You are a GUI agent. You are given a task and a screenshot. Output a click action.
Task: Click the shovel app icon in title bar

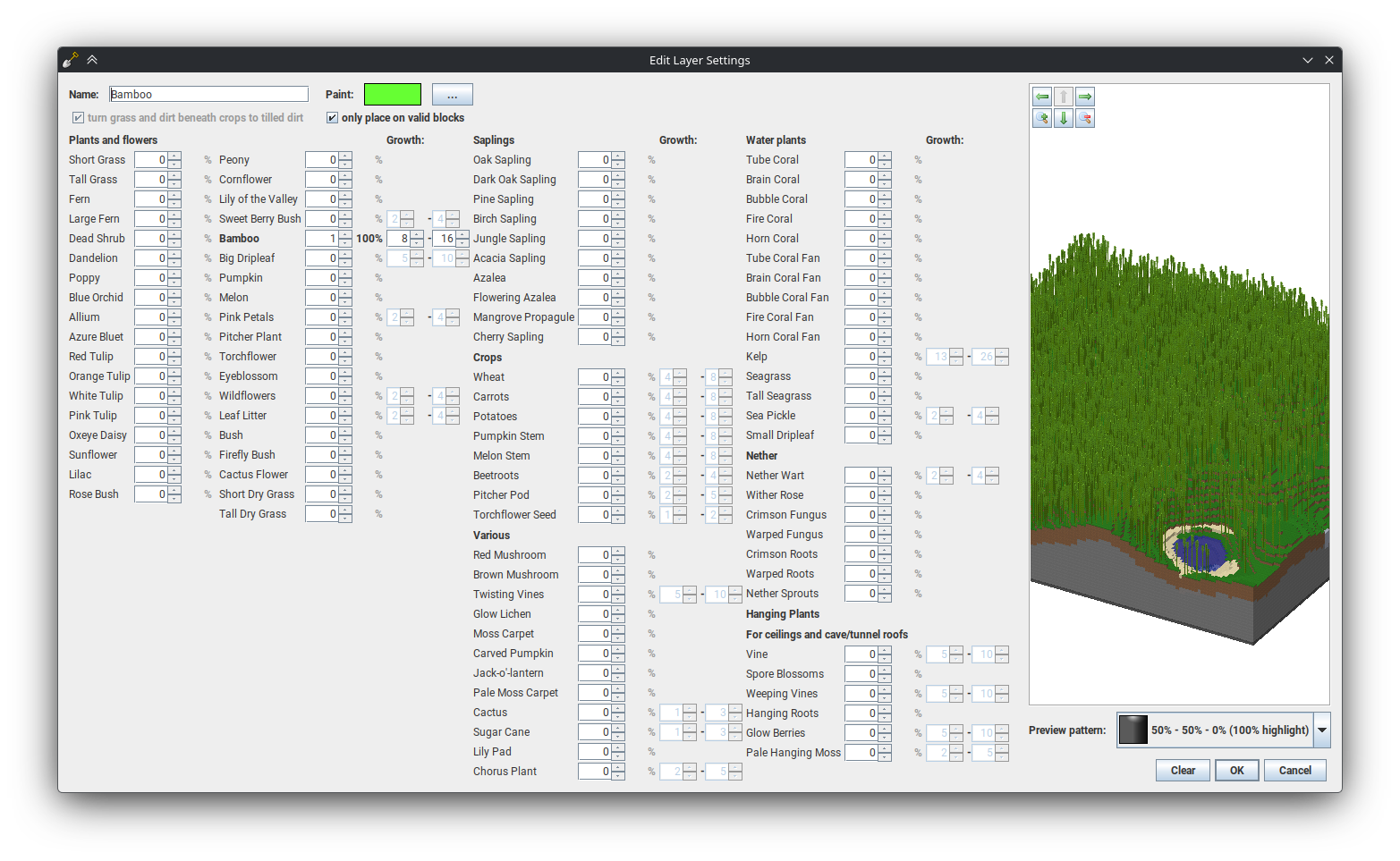pyautogui.click(x=71, y=60)
